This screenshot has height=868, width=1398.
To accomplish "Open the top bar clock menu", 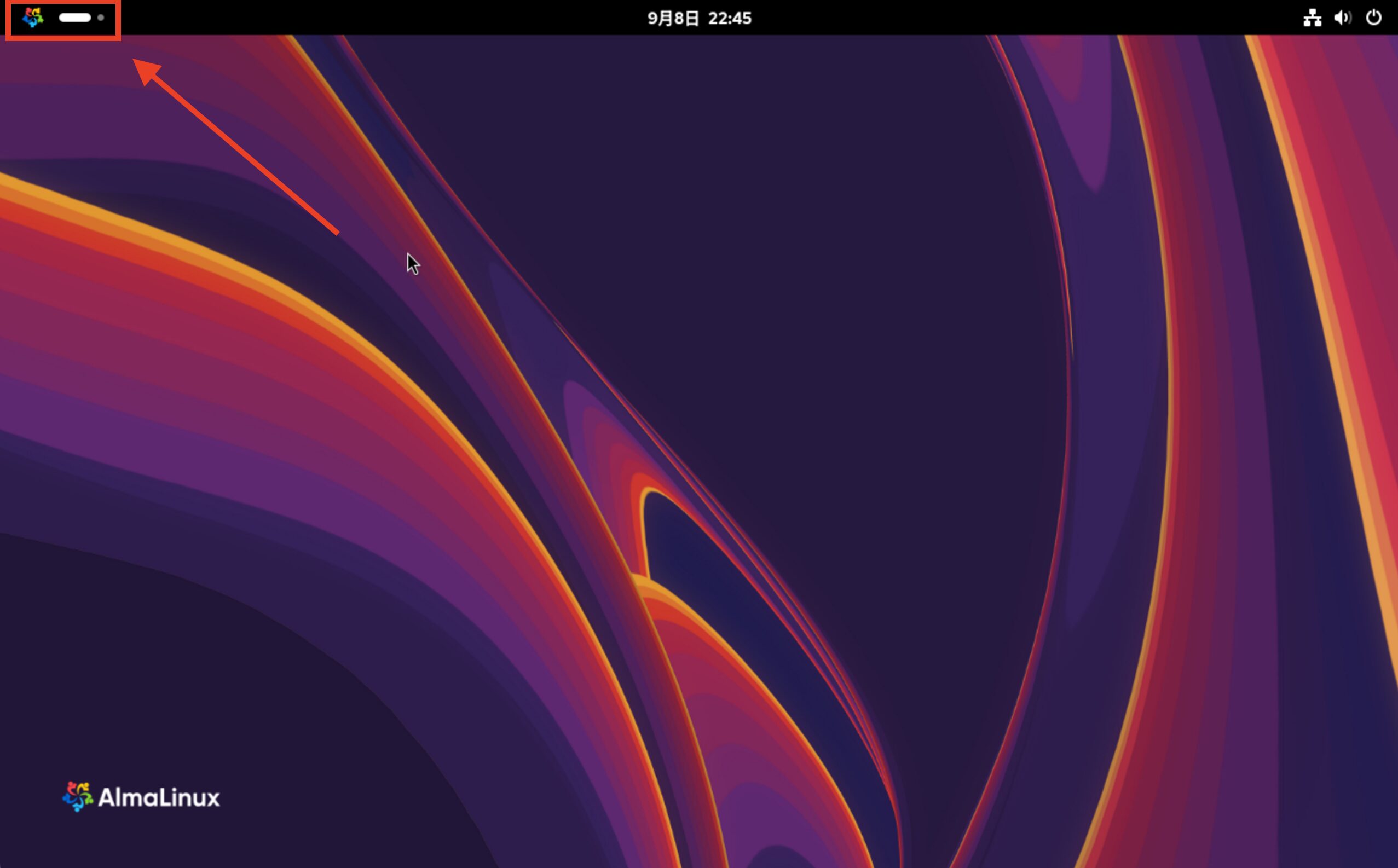I will coord(701,18).
